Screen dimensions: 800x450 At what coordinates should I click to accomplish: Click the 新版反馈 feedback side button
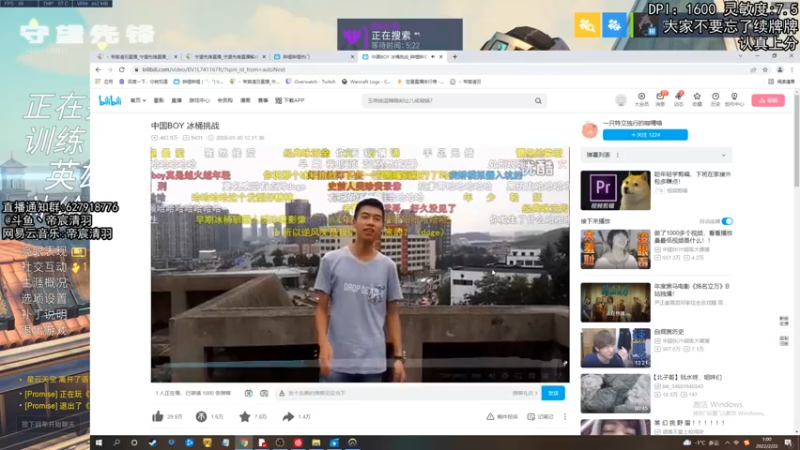pyautogui.click(x=784, y=320)
